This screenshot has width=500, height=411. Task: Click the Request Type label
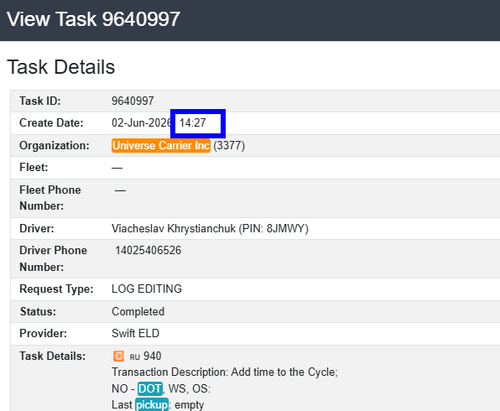coord(56,289)
